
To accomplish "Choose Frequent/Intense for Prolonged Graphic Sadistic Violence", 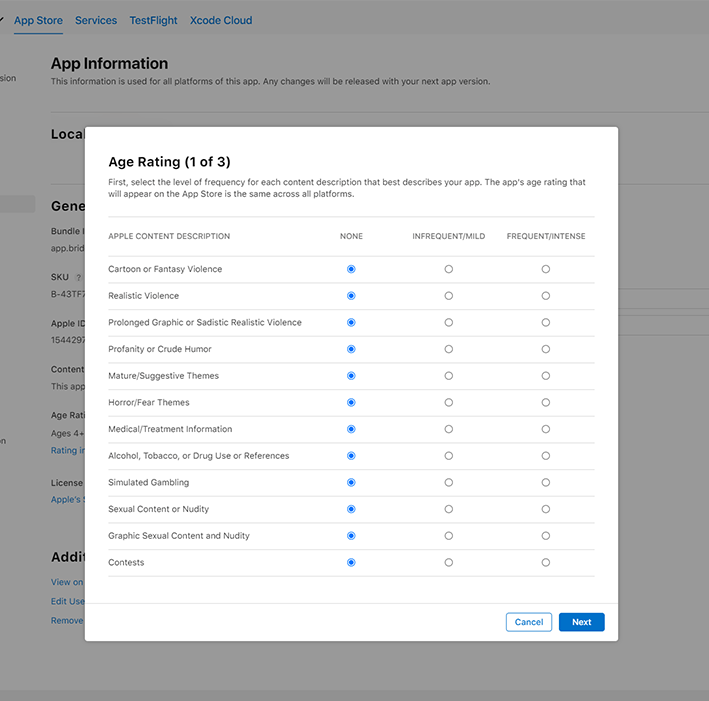I will (546, 322).
